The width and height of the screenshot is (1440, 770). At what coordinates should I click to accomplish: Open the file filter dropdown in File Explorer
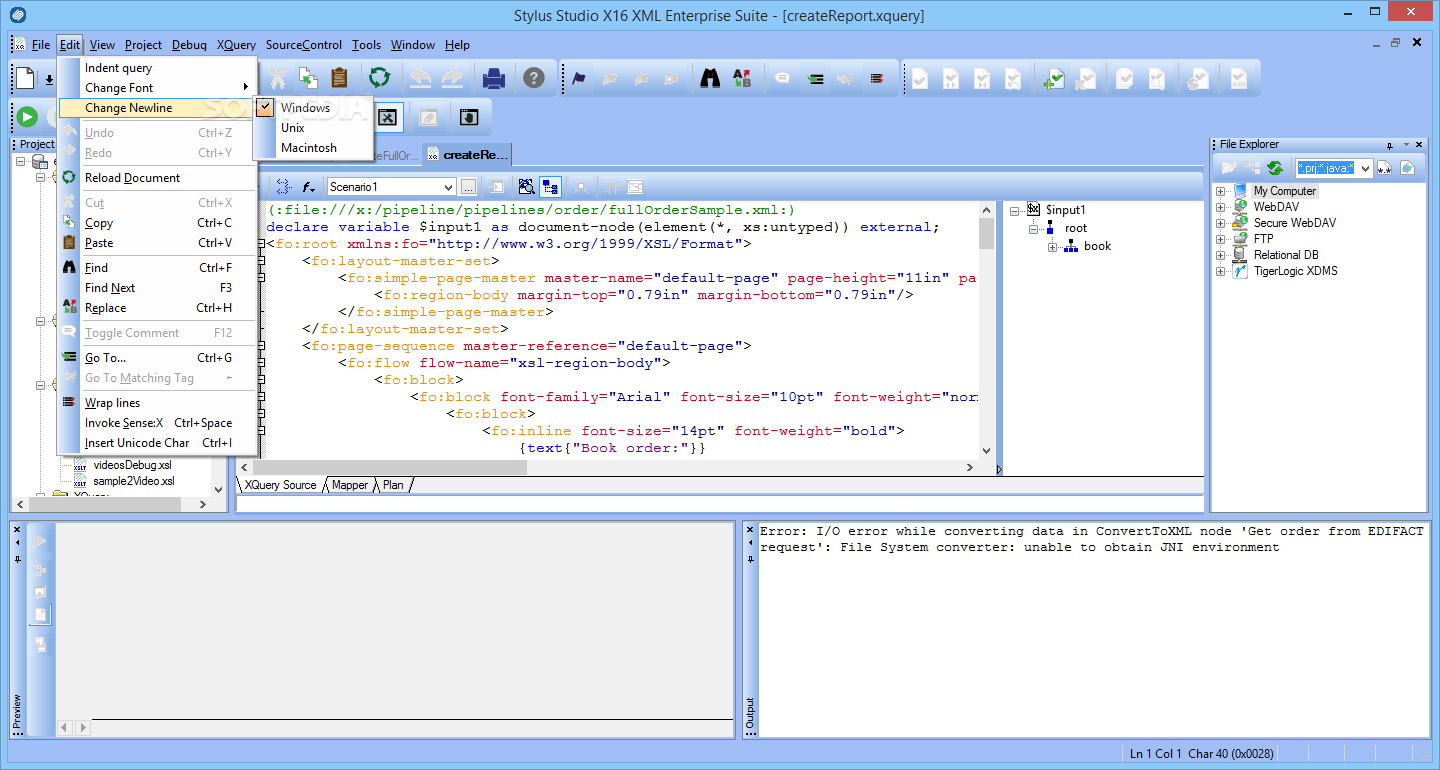1365,168
